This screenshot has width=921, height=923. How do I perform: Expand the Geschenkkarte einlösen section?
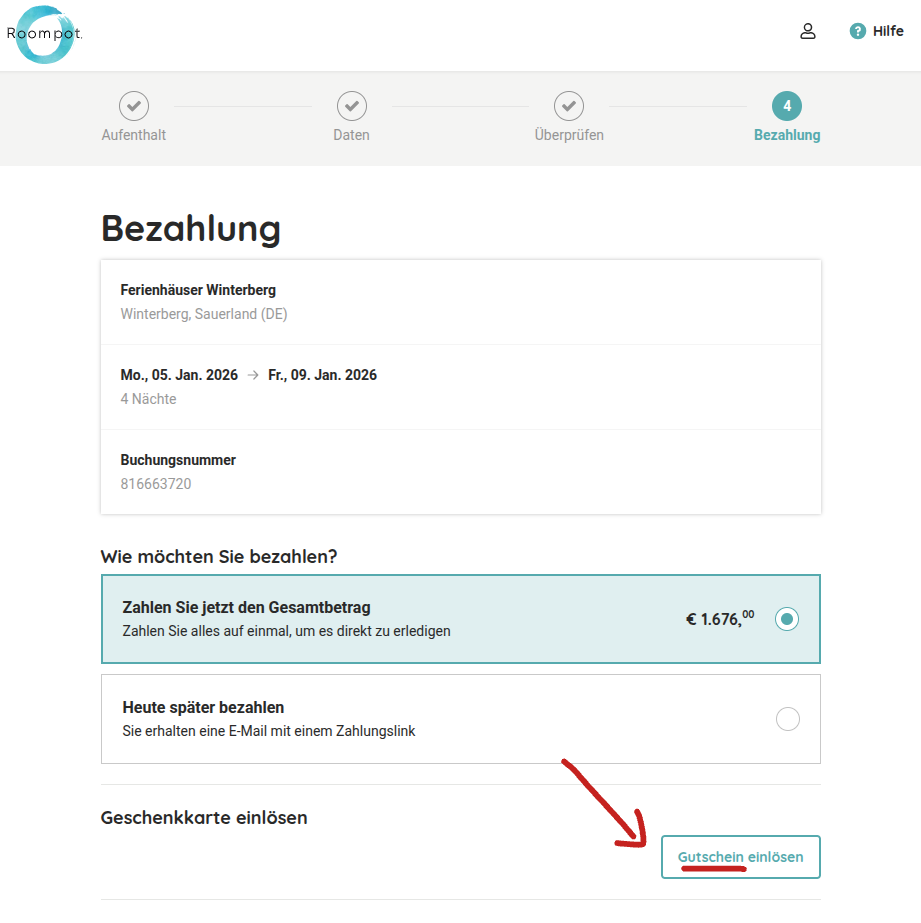pyautogui.click(x=204, y=817)
